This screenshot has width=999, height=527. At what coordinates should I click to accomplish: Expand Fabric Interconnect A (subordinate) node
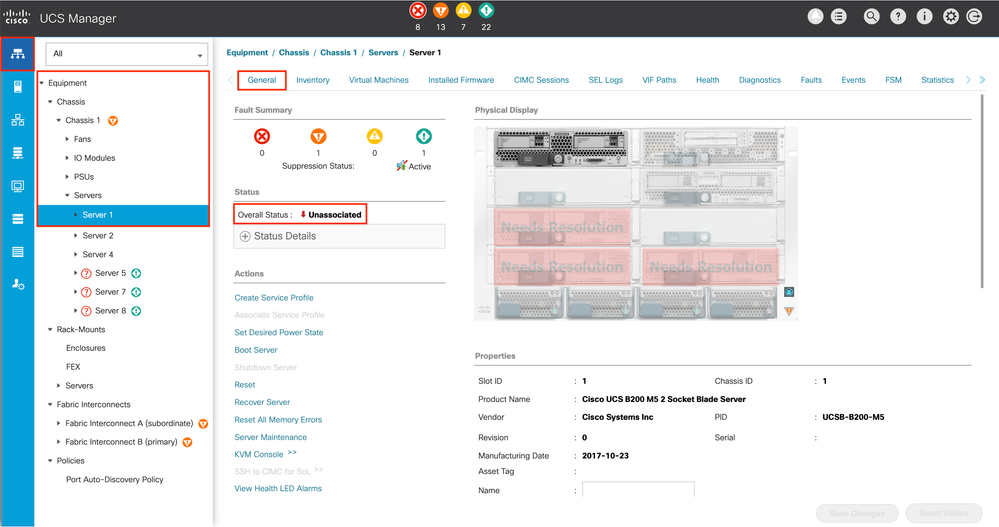point(59,423)
